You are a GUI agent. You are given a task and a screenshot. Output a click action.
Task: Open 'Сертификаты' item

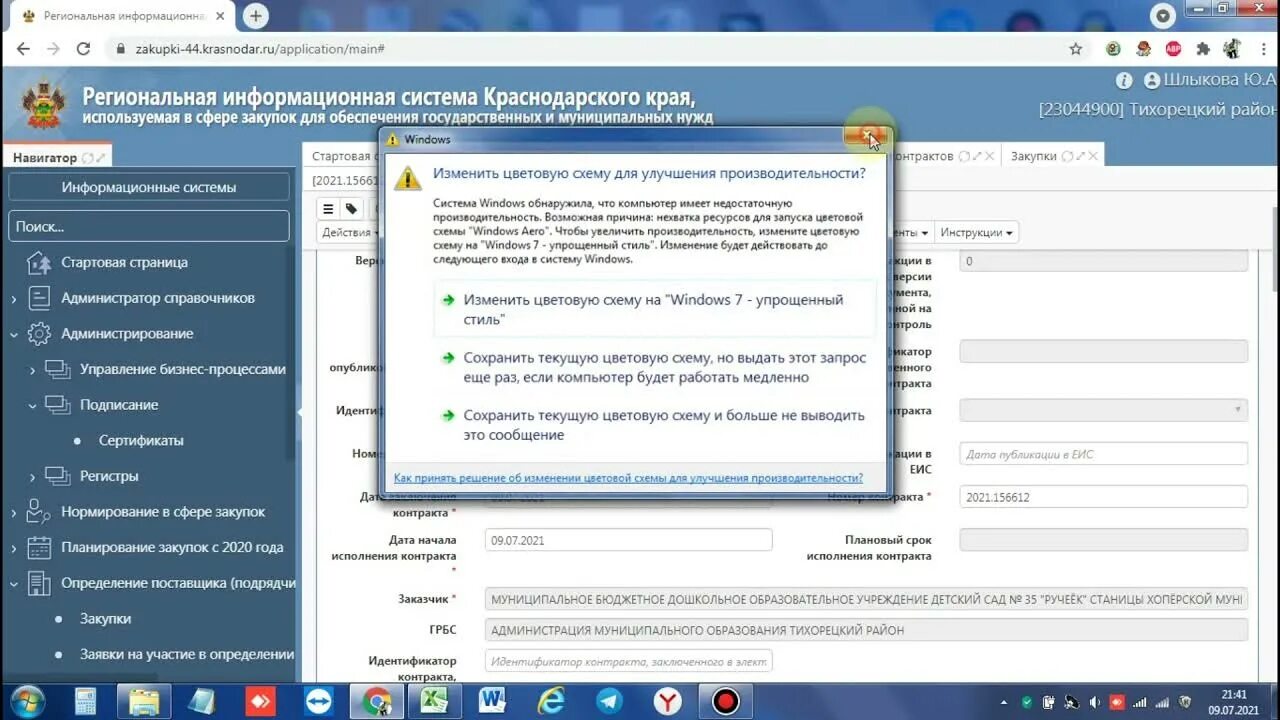coord(141,440)
